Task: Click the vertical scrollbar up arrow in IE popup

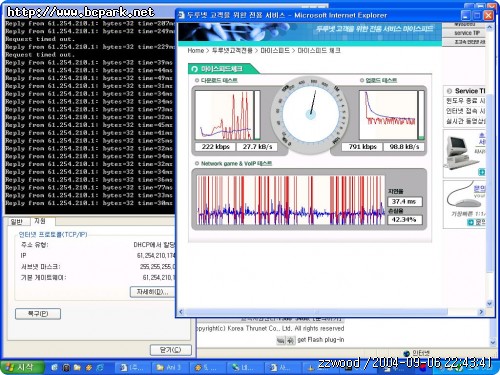Action: (489, 27)
